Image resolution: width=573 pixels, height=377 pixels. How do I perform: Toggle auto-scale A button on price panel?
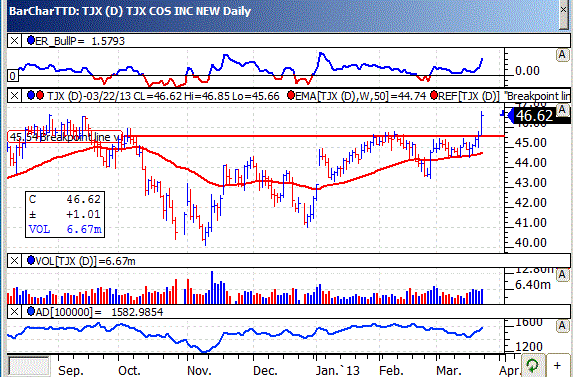(562, 110)
